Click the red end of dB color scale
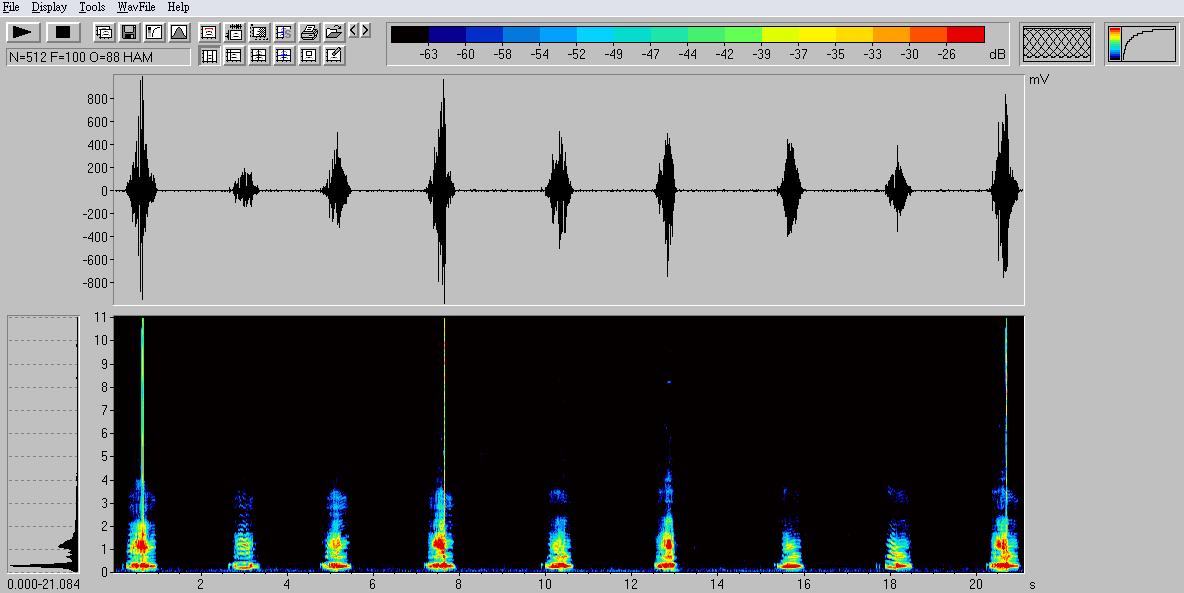 point(965,35)
